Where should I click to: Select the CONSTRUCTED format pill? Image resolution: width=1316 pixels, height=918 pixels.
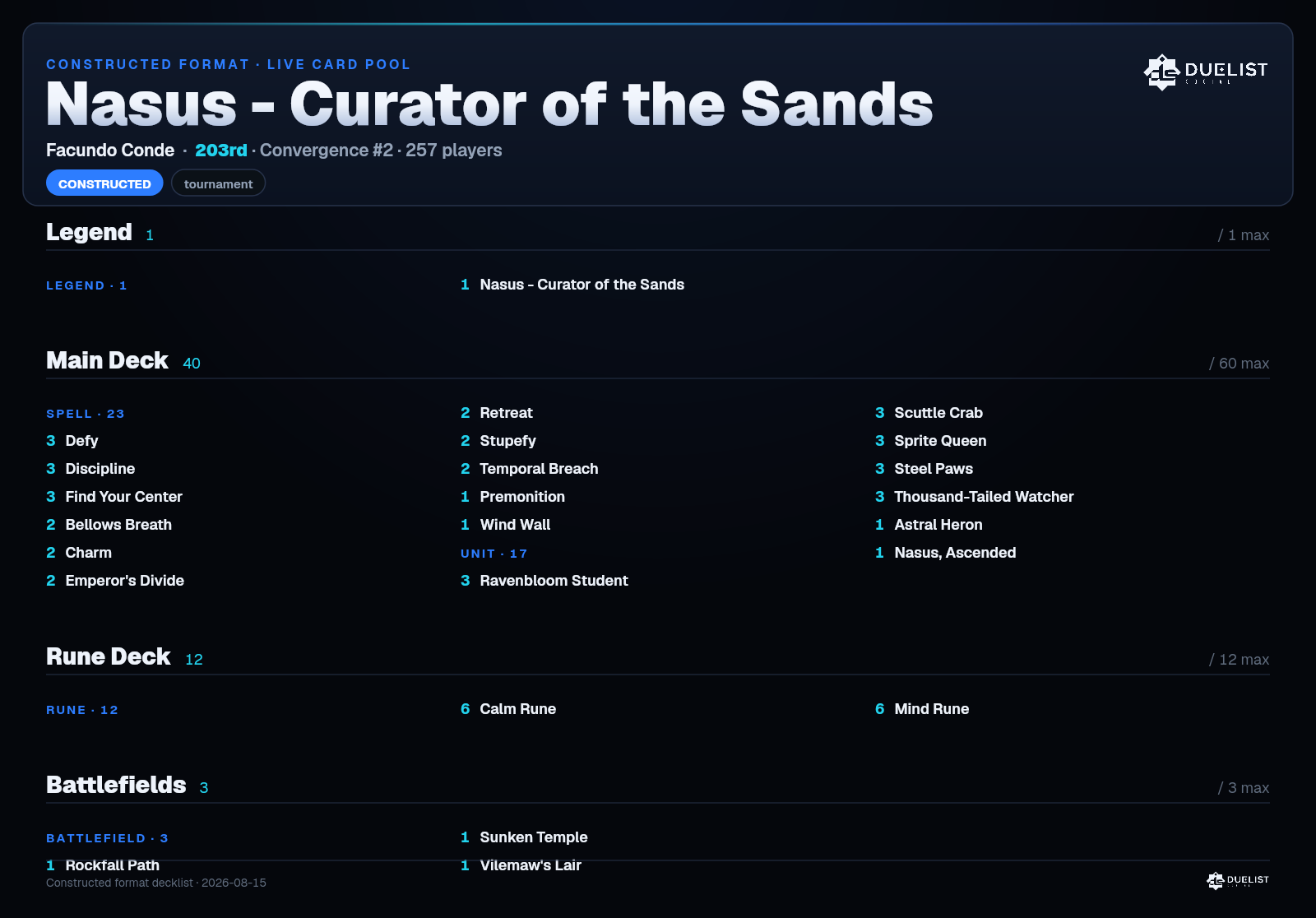(x=104, y=183)
